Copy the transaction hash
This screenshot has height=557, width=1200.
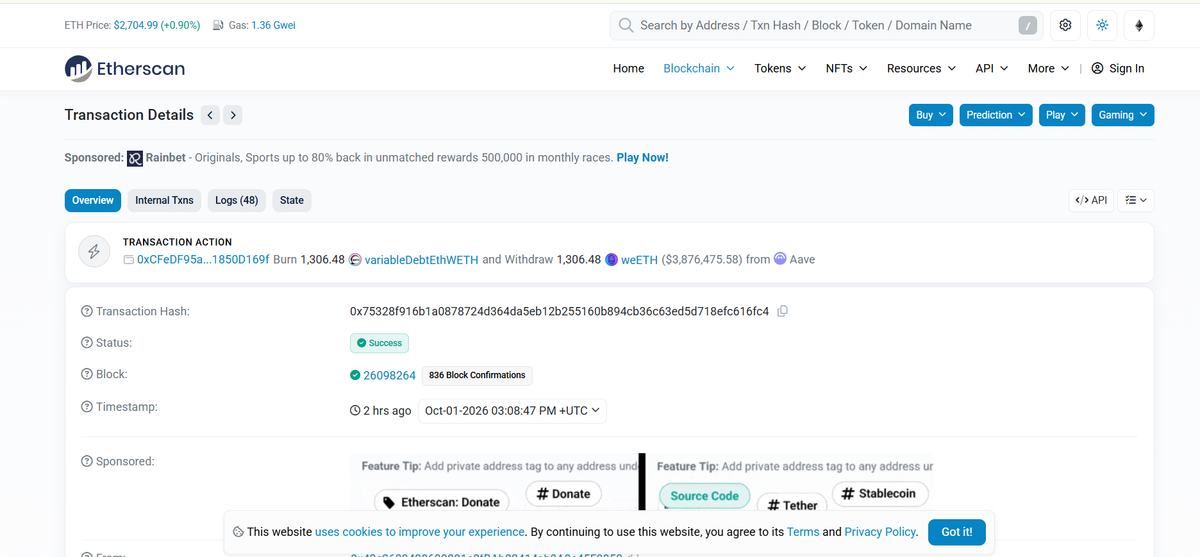(783, 311)
